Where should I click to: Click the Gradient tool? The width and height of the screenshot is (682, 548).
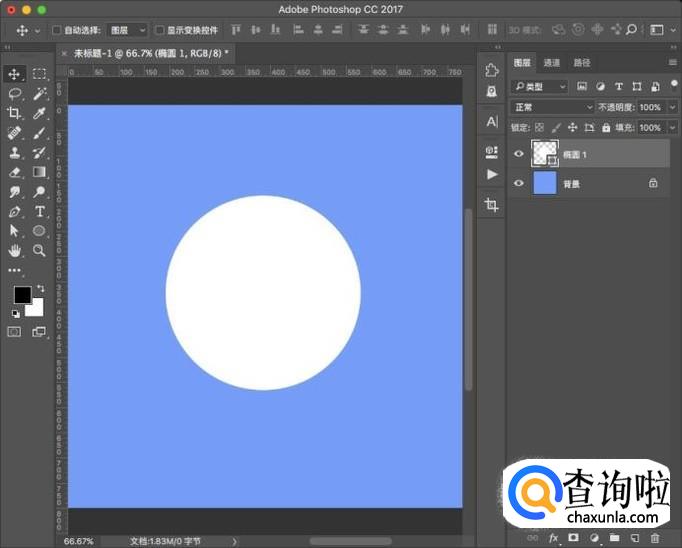click(40, 172)
